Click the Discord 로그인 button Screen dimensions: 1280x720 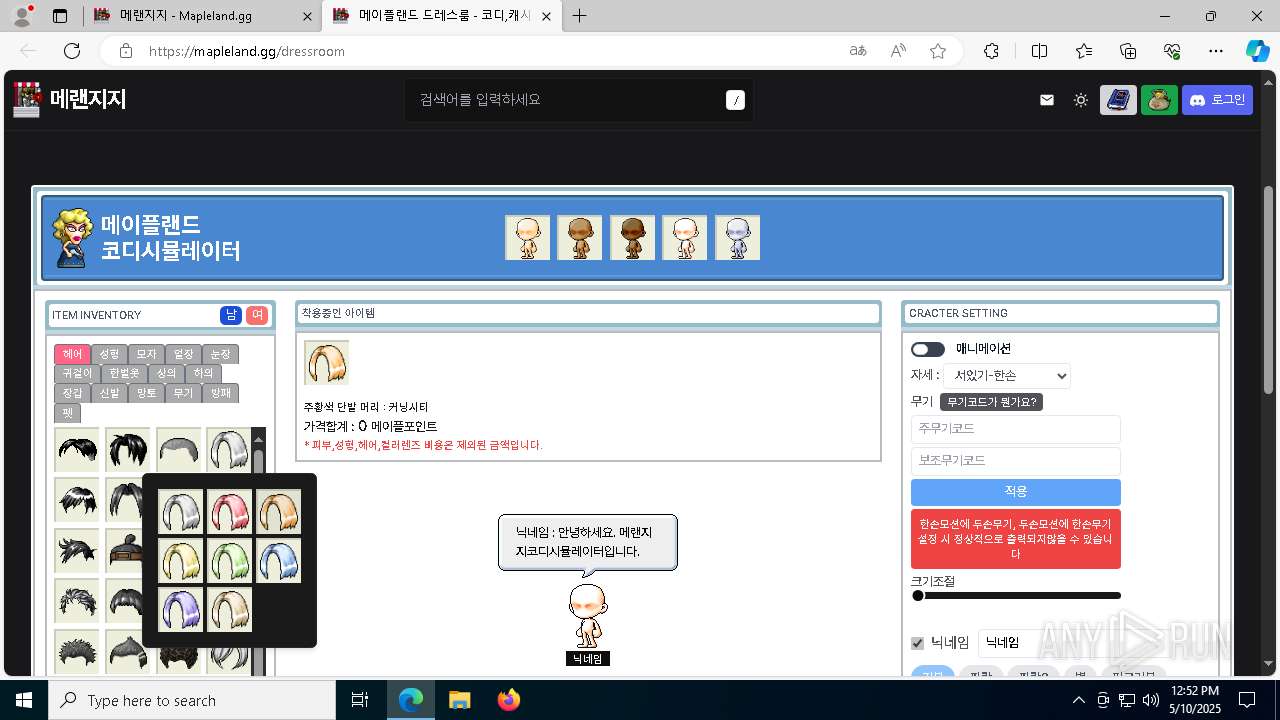pos(1218,100)
